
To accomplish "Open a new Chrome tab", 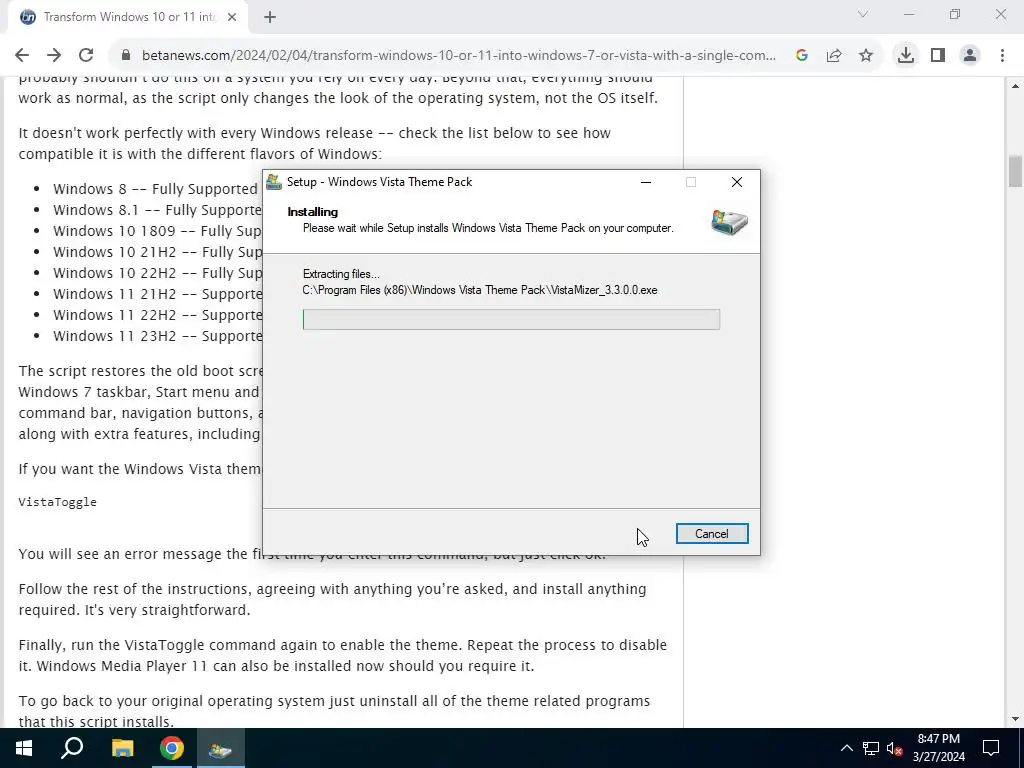I will [x=270, y=18].
